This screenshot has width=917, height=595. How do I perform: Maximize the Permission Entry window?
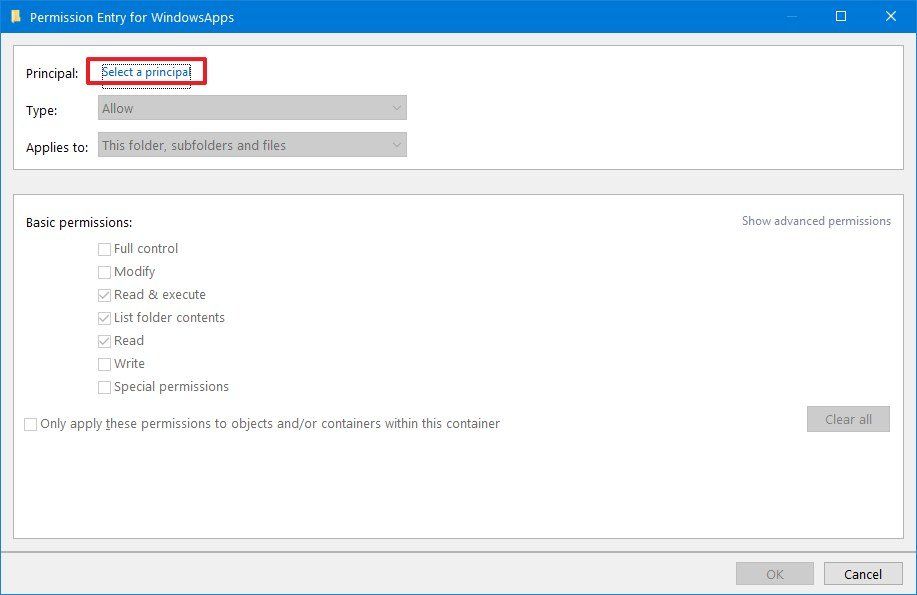839,16
